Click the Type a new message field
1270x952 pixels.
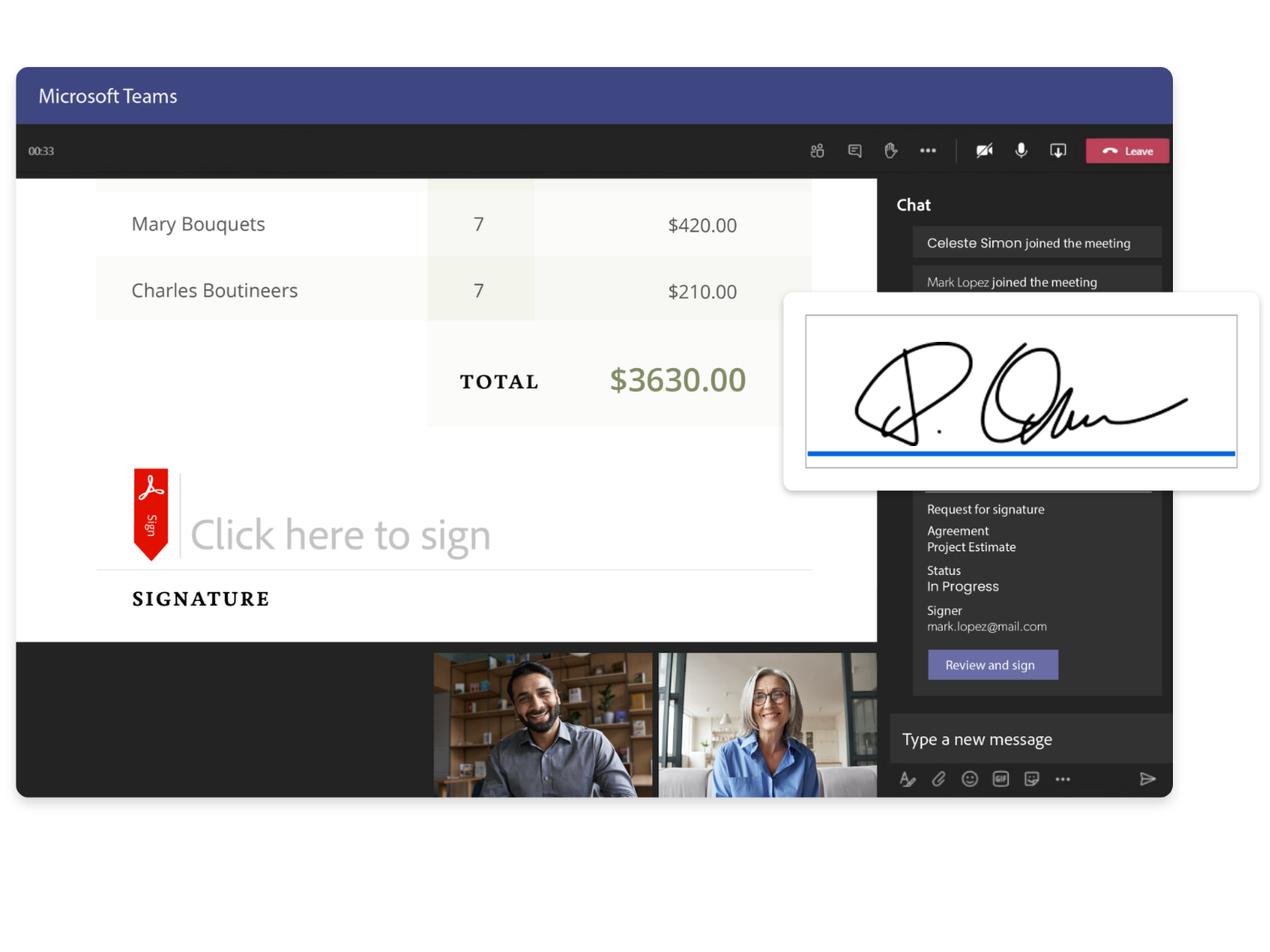pos(1031,739)
